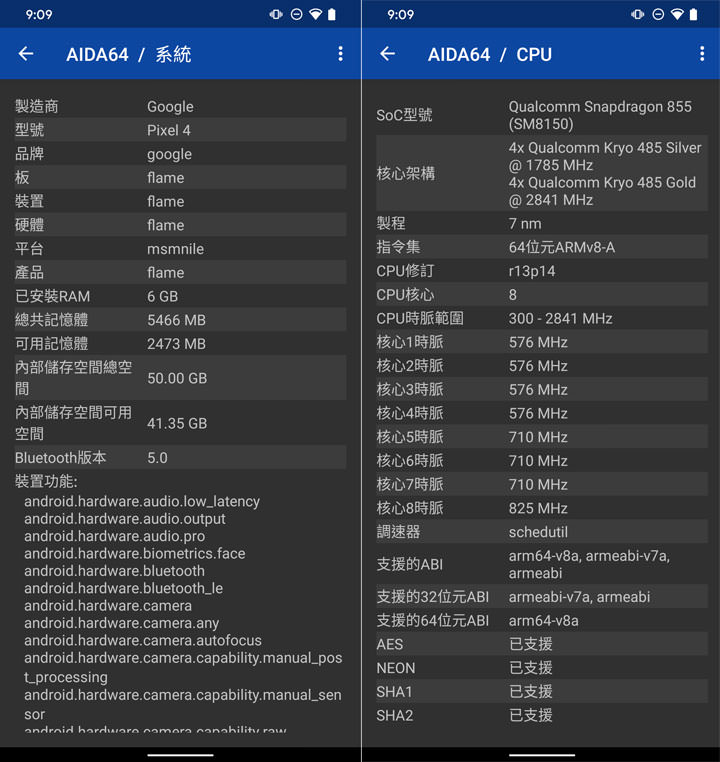This screenshot has width=720, height=762.
Task: Go back from the AIDA64 系統 screen
Action: click(26, 54)
